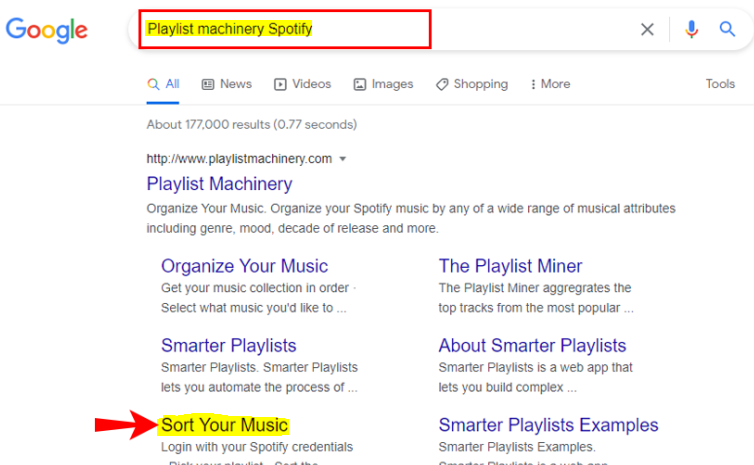Open the Sort Your Music link
The height and width of the screenshot is (465, 754).
click(x=224, y=425)
